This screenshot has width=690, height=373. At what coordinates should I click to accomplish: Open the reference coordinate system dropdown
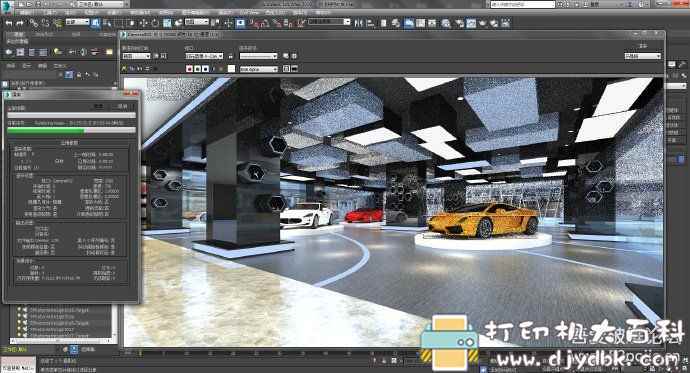point(196,22)
